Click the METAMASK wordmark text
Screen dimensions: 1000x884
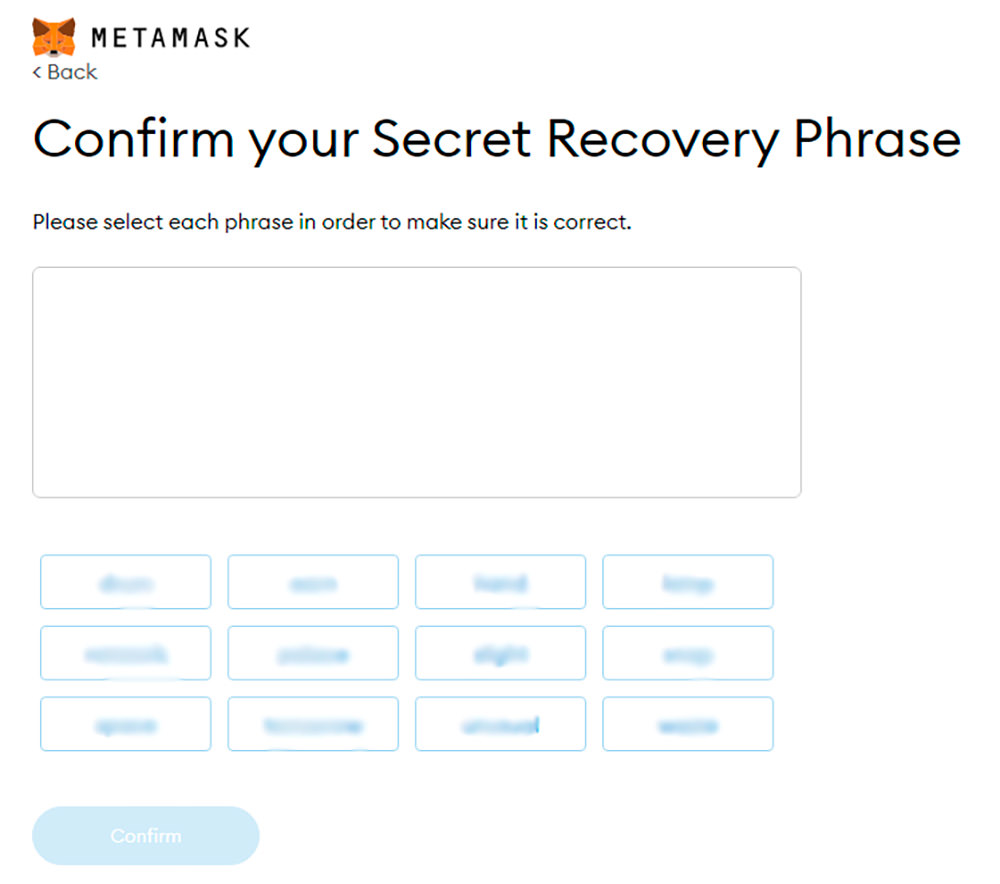pos(171,38)
